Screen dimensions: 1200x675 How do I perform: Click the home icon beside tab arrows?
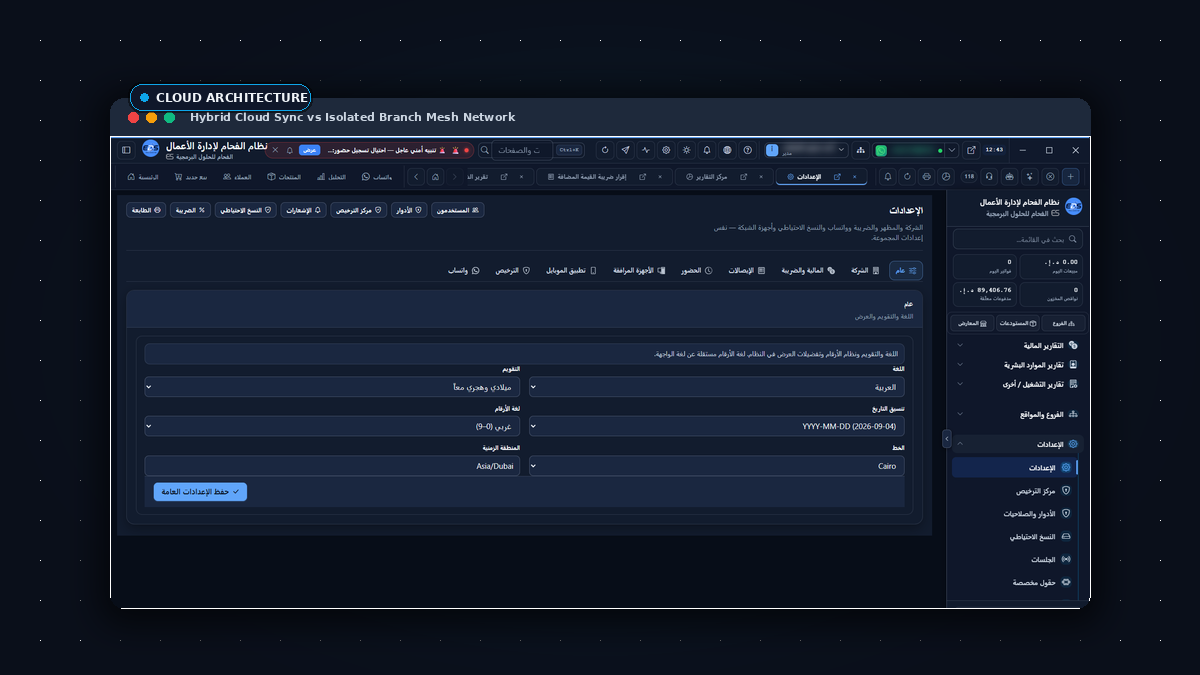(435, 177)
